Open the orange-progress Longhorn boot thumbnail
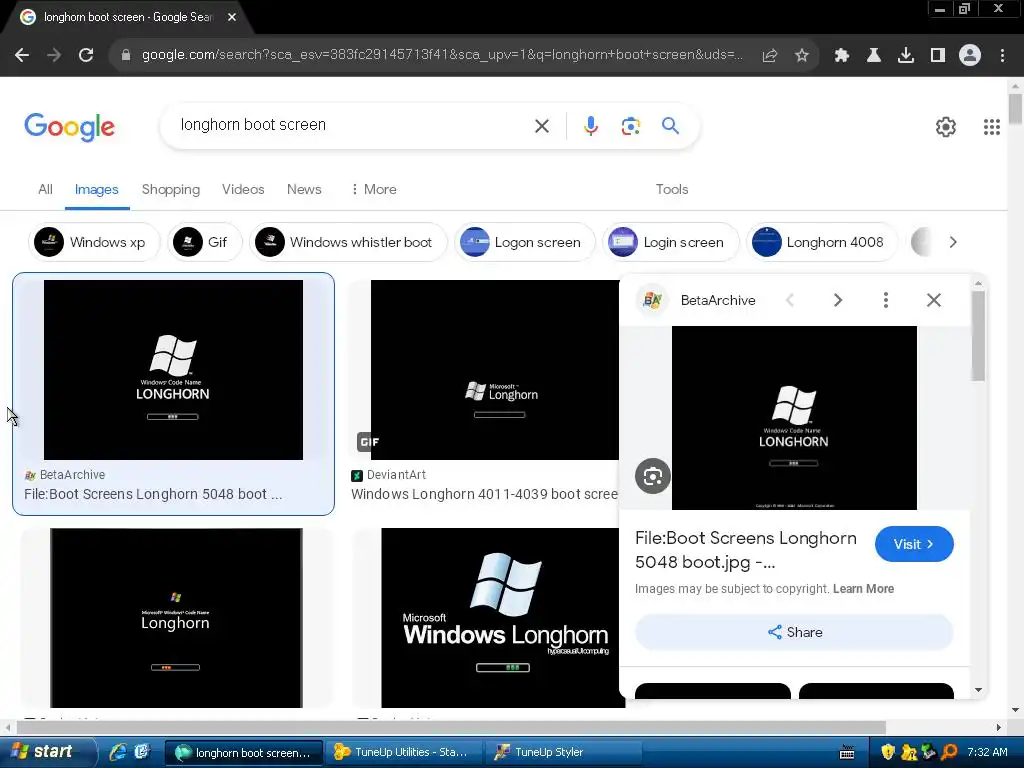Image resolution: width=1024 pixels, height=768 pixels. pyautogui.click(x=176, y=617)
